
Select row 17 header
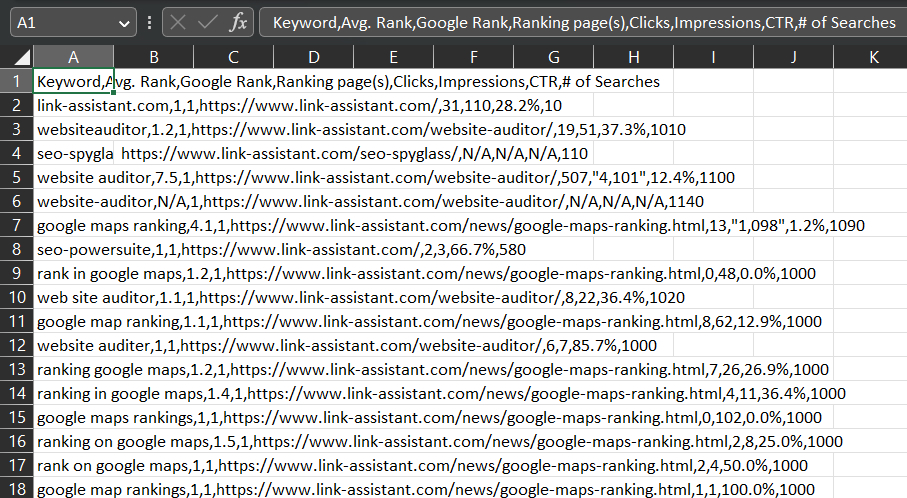[16, 465]
